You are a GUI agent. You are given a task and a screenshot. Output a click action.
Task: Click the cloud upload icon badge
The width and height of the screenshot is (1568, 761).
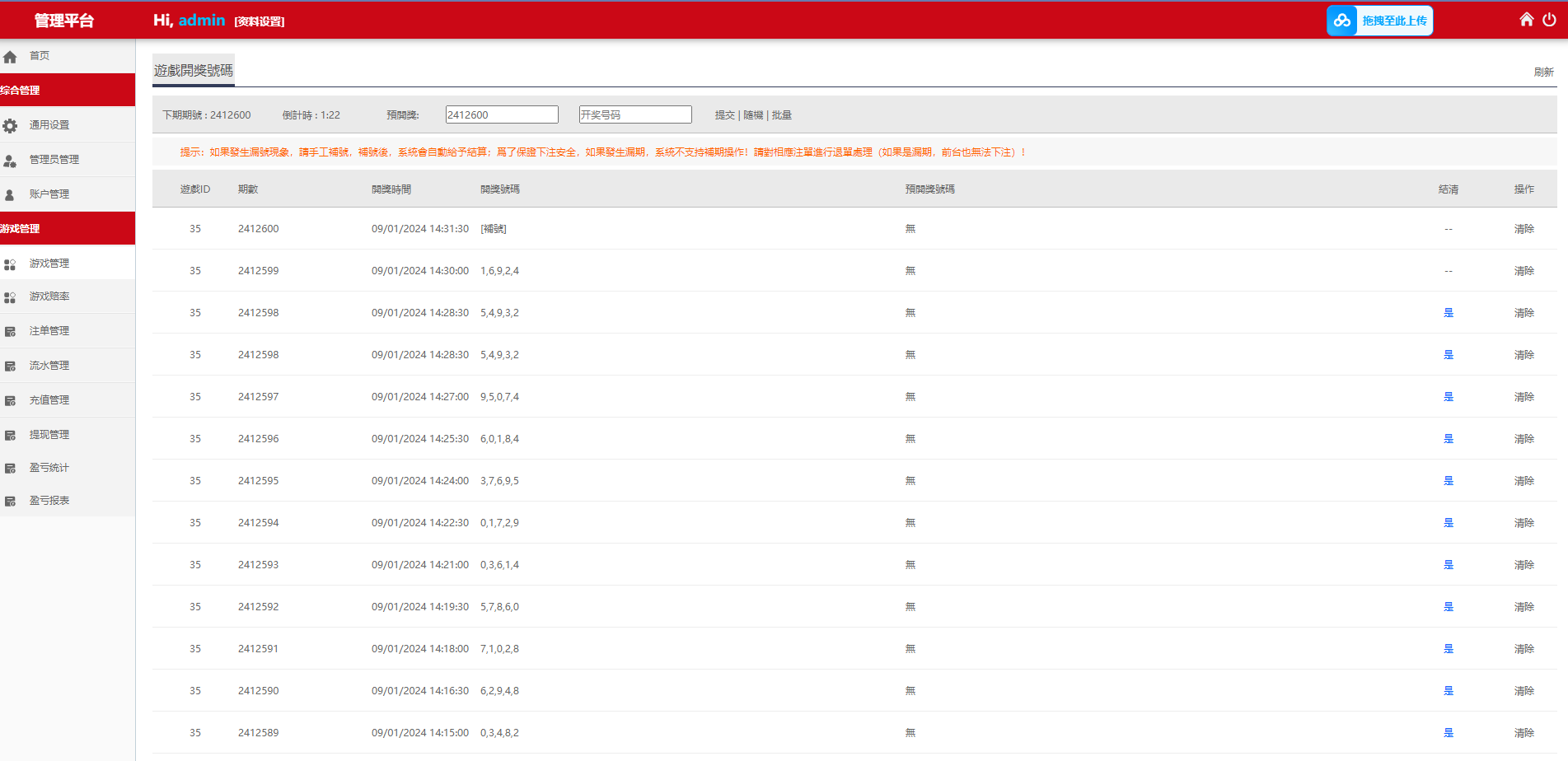click(1342, 21)
